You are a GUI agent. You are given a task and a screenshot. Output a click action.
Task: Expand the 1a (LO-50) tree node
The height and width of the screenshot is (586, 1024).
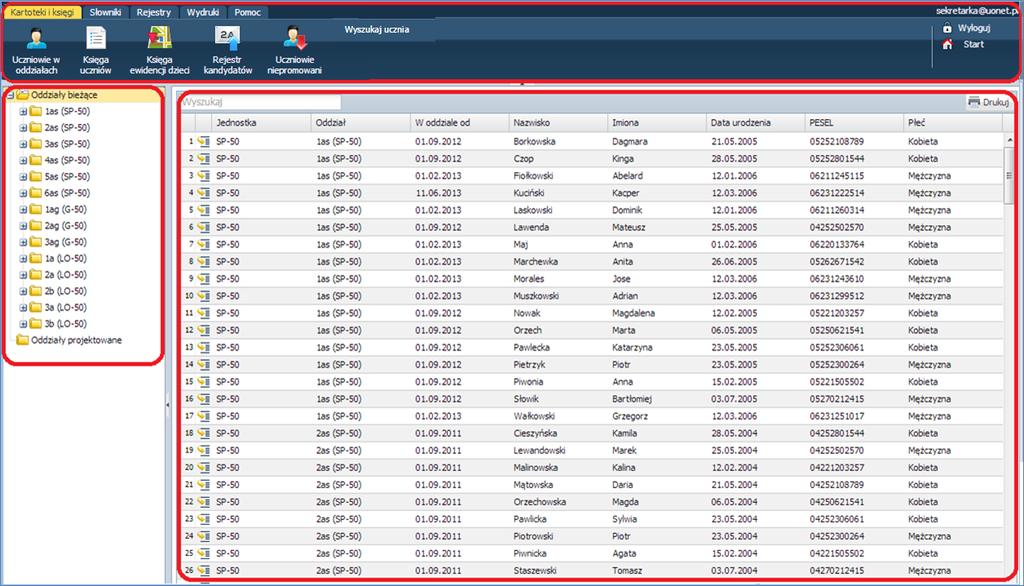coord(23,259)
